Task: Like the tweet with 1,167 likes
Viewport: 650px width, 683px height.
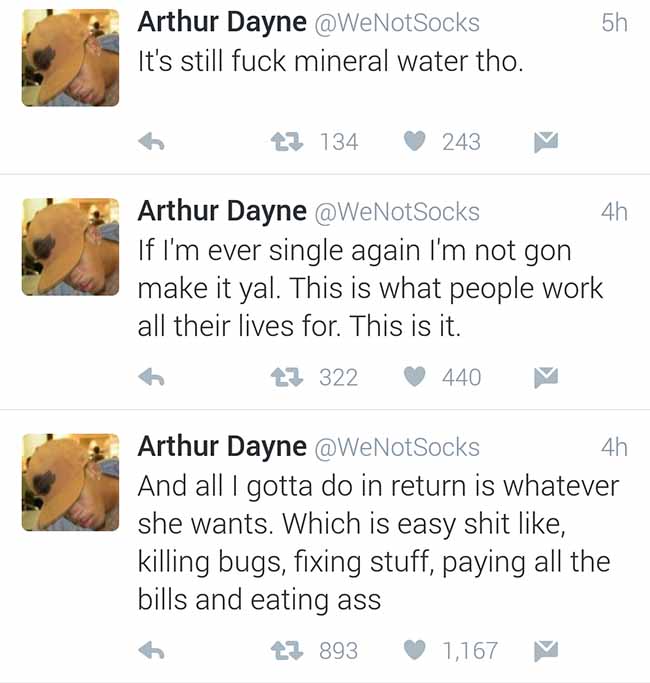Action: point(414,650)
